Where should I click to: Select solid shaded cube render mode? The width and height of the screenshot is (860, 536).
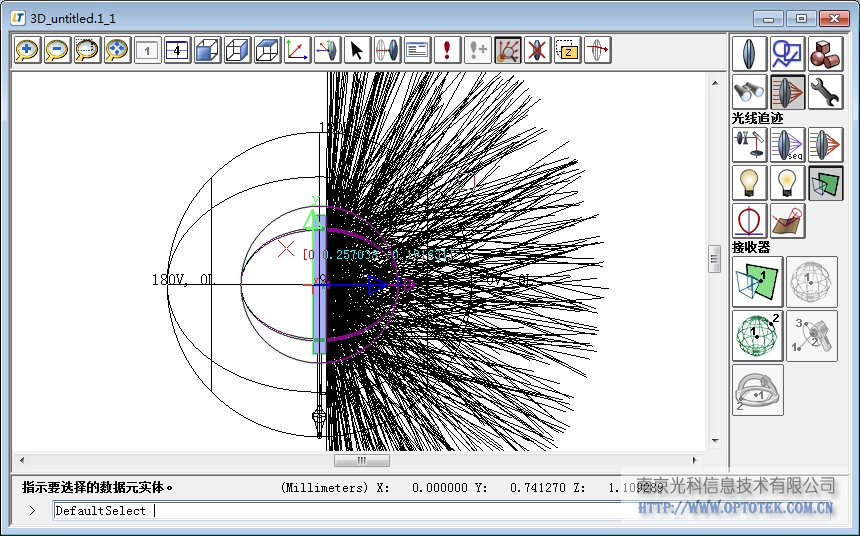207,50
